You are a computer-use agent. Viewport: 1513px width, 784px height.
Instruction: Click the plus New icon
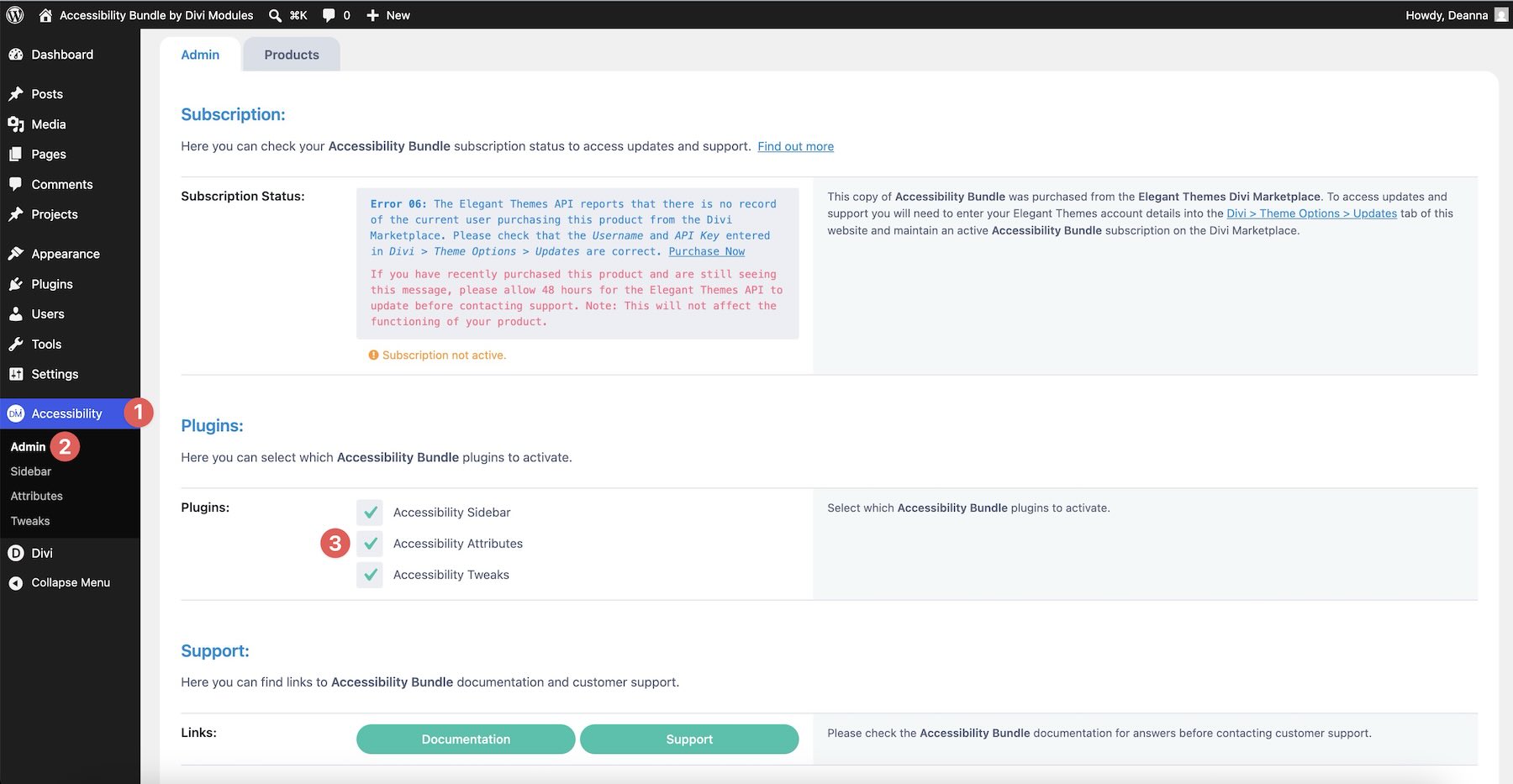point(372,15)
